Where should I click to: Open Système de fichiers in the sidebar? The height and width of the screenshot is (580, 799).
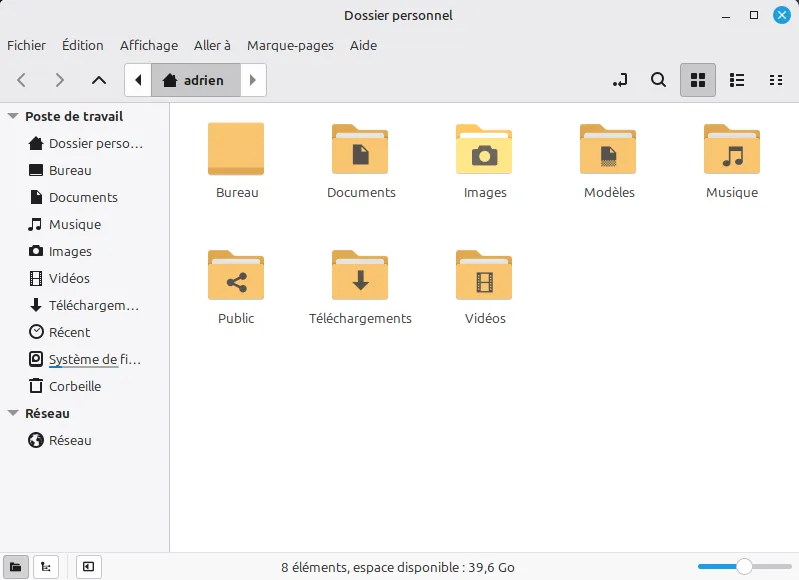[x=94, y=359]
